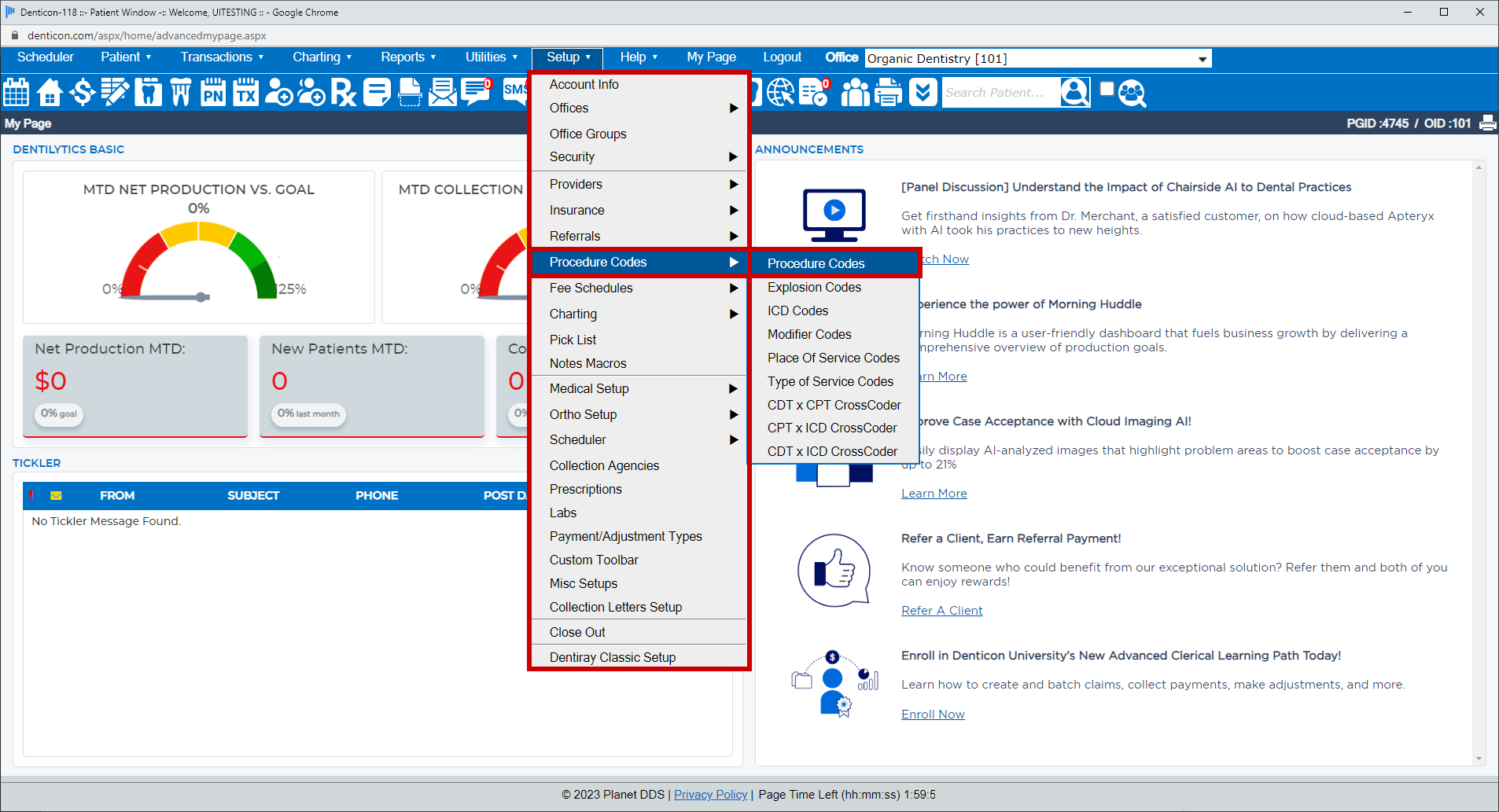Open the Reports menu
Screen dimensions: 1499x812
[x=404, y=57]
